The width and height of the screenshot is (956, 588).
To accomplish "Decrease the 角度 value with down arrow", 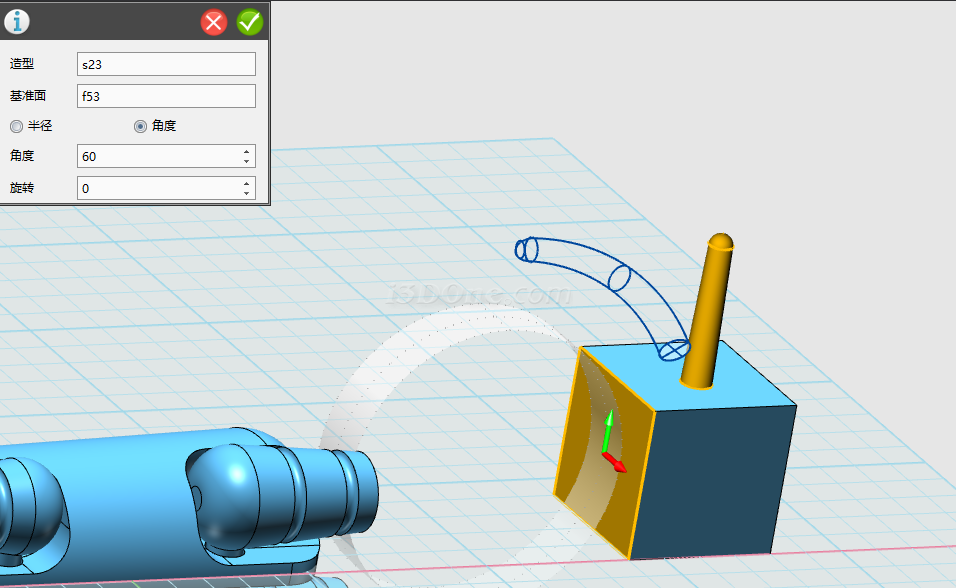I will pyautogui.click(x=246, y=161).
